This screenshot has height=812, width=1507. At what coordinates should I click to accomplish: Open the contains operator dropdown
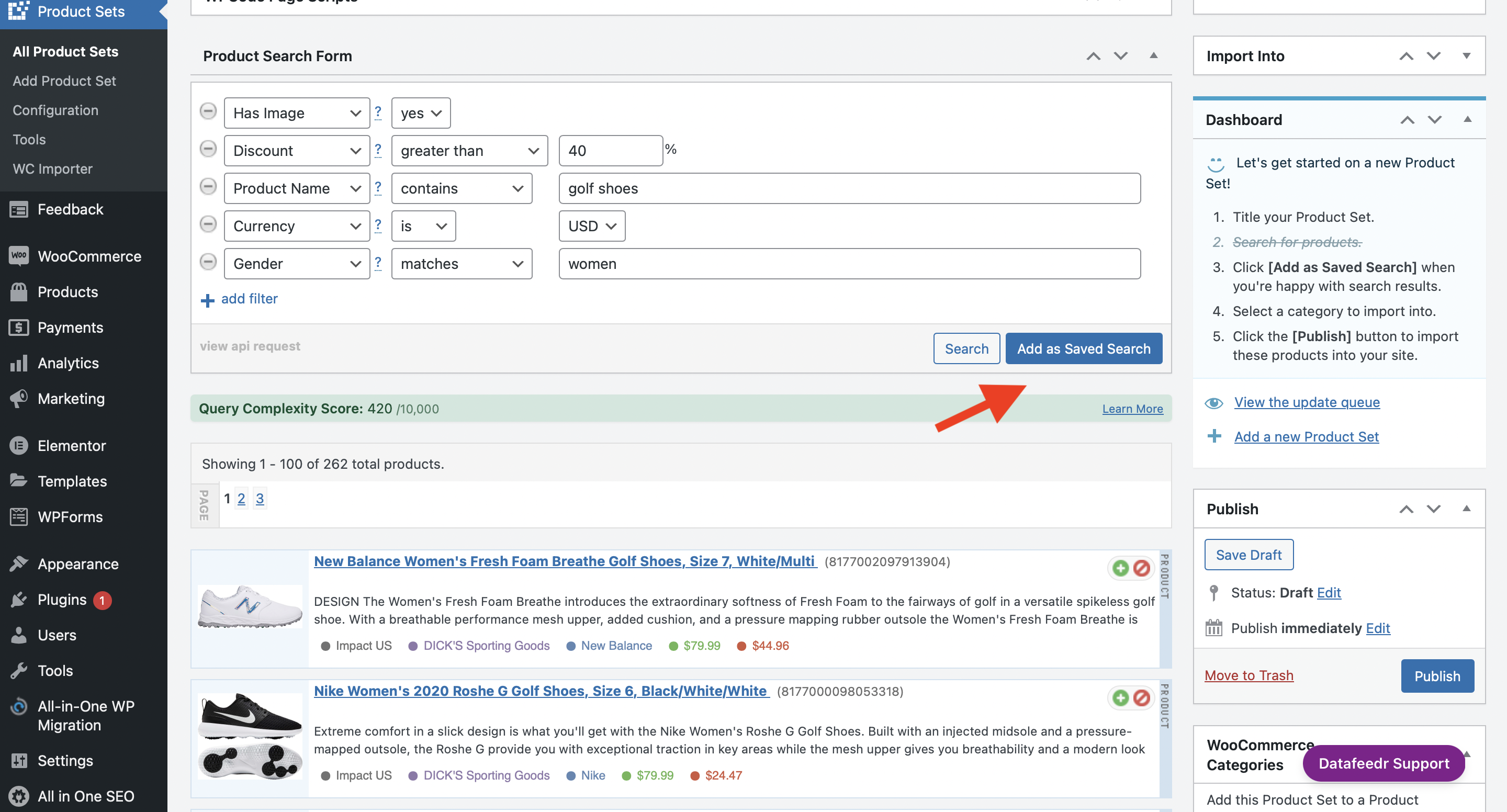462,188
